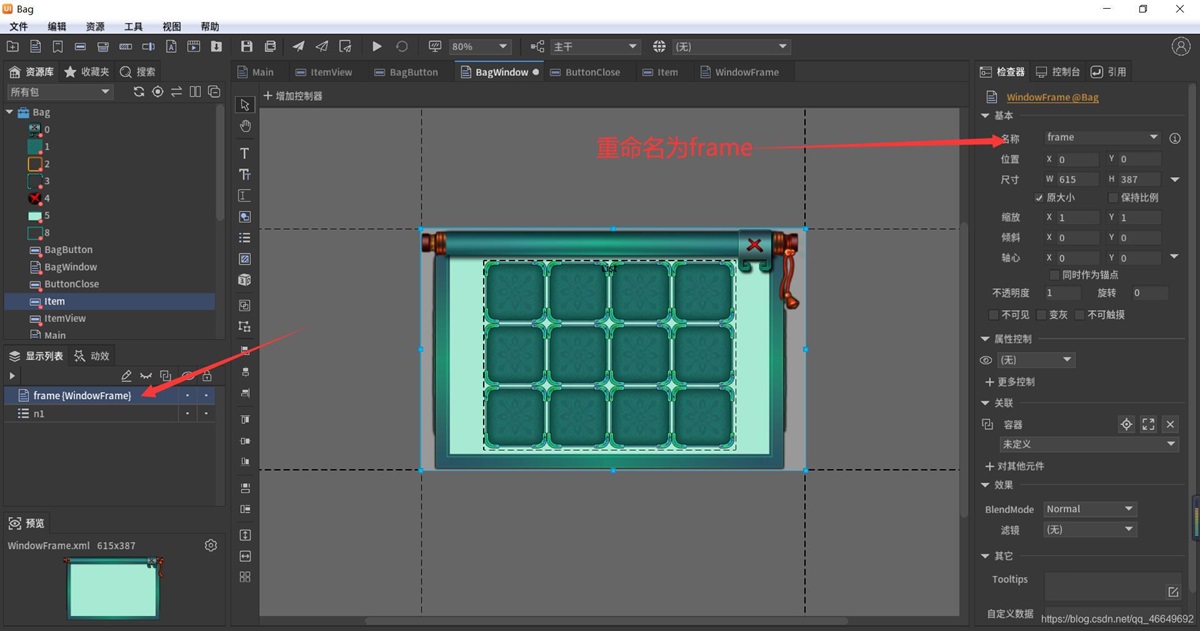Image resolution: width=1200 pixels, height=631 pixels.
Task: Enable the 保持比例 checkbox
Action: point(1113,198)
